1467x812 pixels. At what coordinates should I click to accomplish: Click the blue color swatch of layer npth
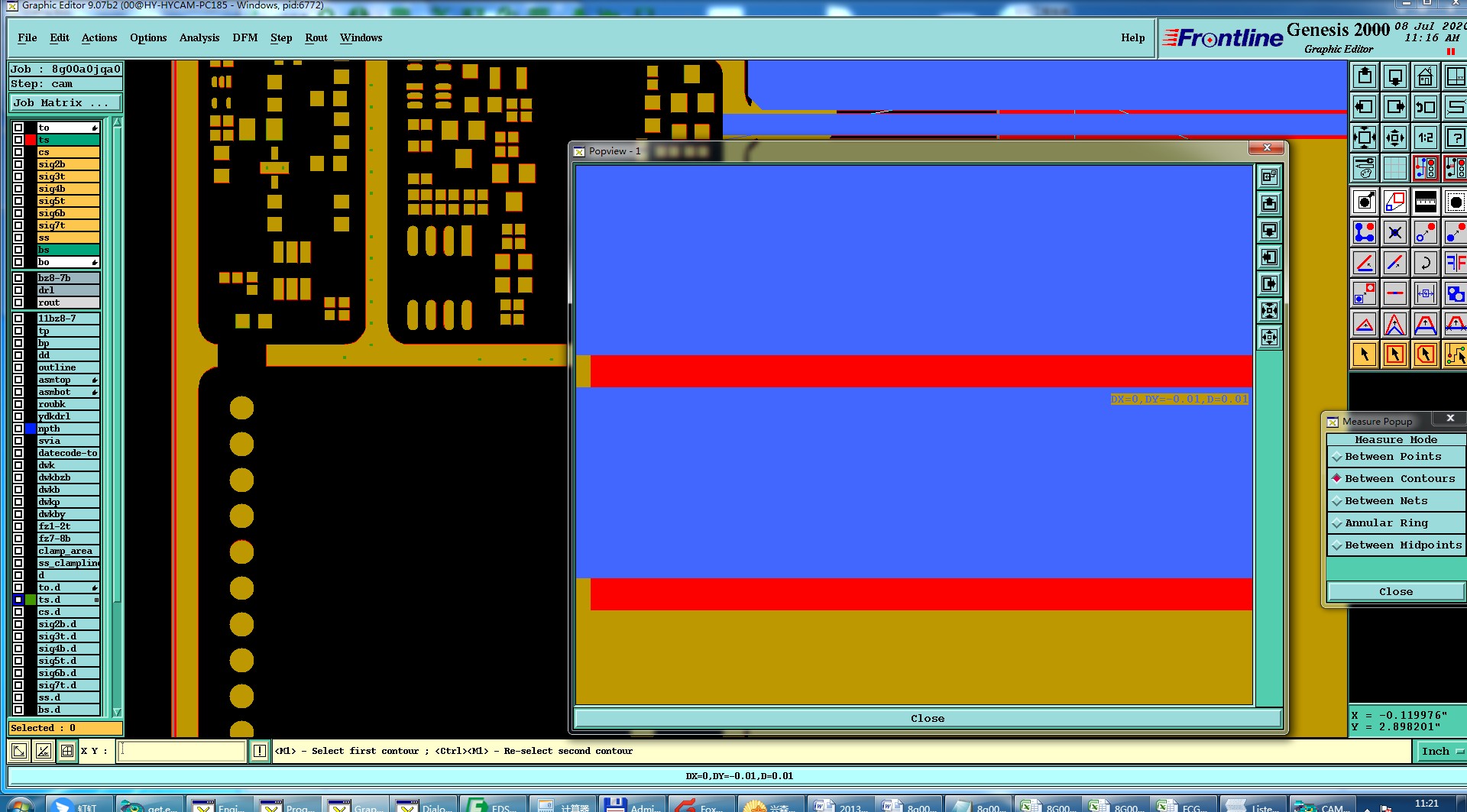[31, 429]
